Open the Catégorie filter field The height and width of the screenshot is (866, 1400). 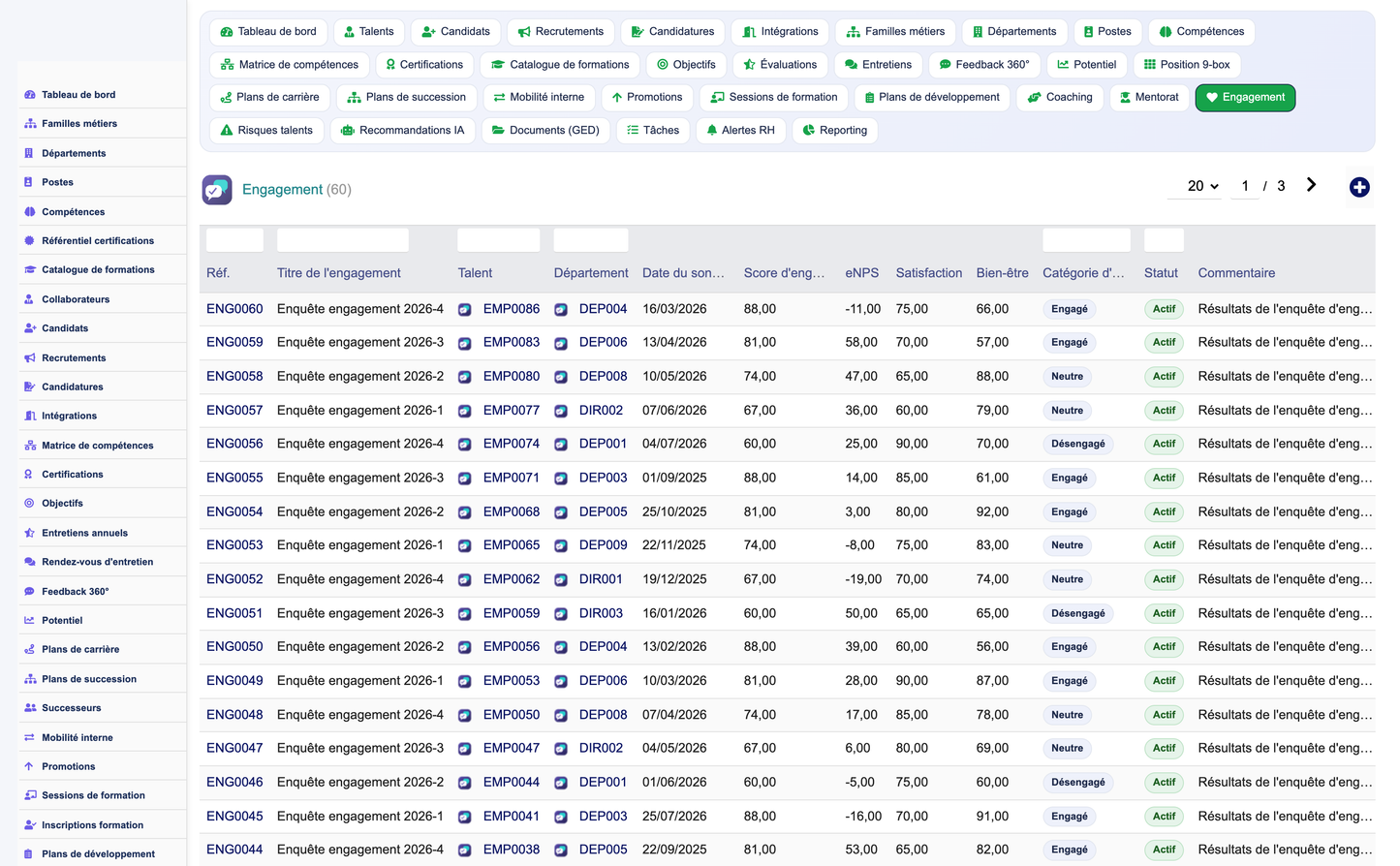click(x=1086, y=240)
